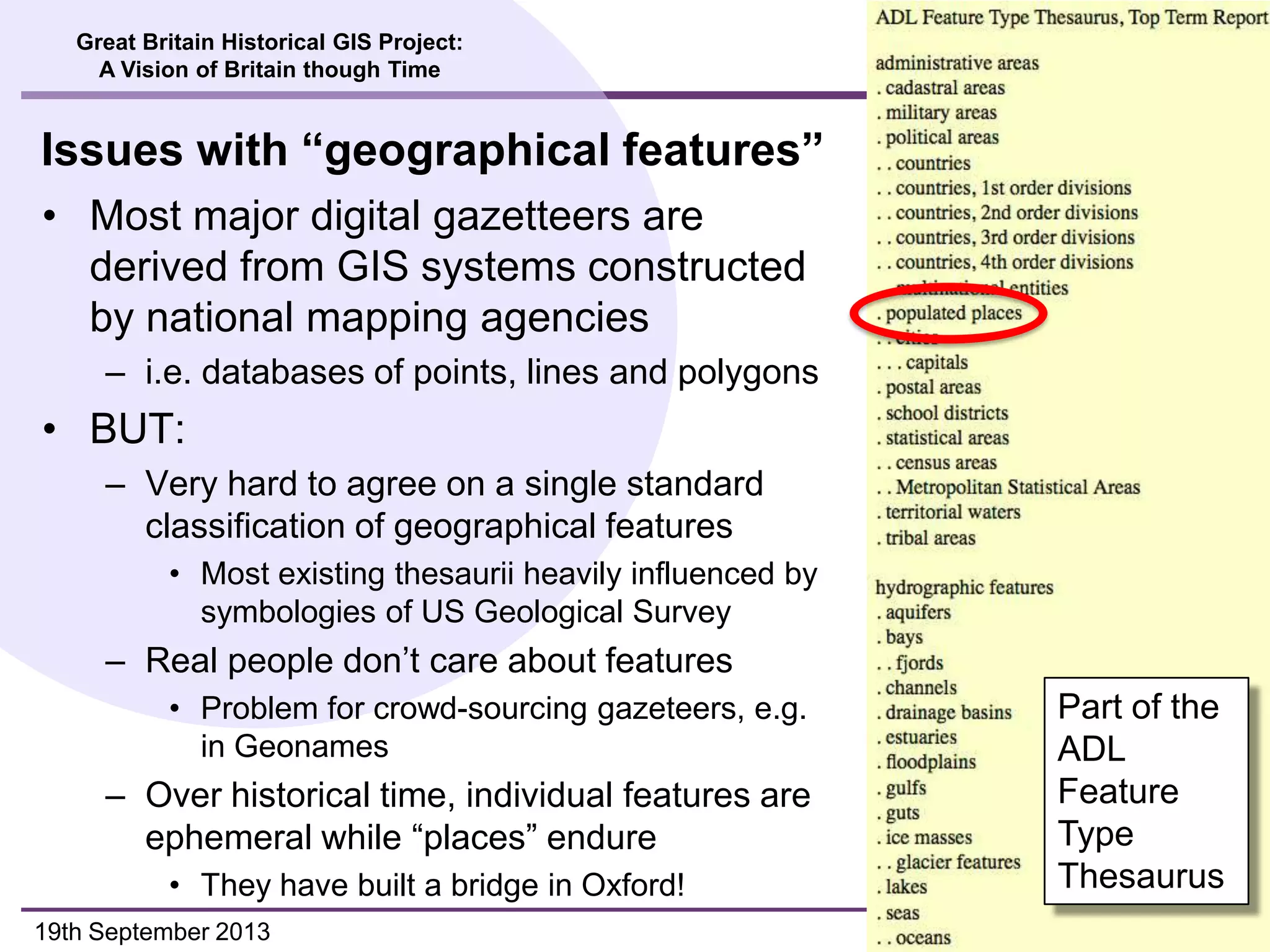Click the 'glacier features' entry
Image resolution: width=1270 pixels, height=952 pixels.
pos(957,863)
